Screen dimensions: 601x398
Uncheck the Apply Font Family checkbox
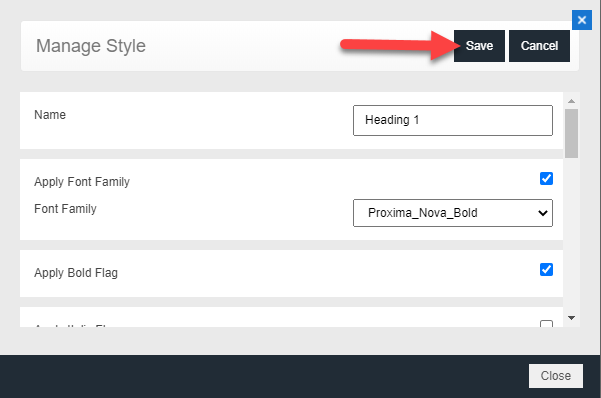pos(546,178)
